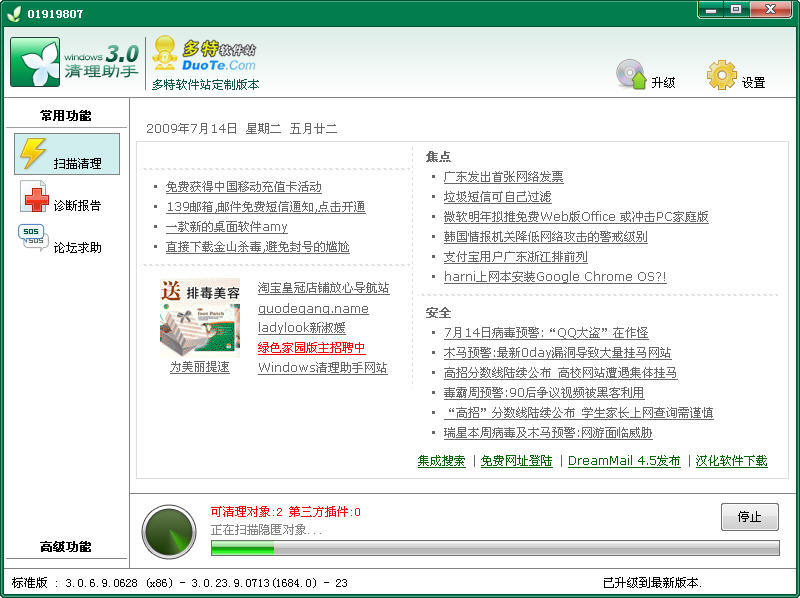Click the 标准版 version string in status bar
800x598 pixels.
point(180,583)
